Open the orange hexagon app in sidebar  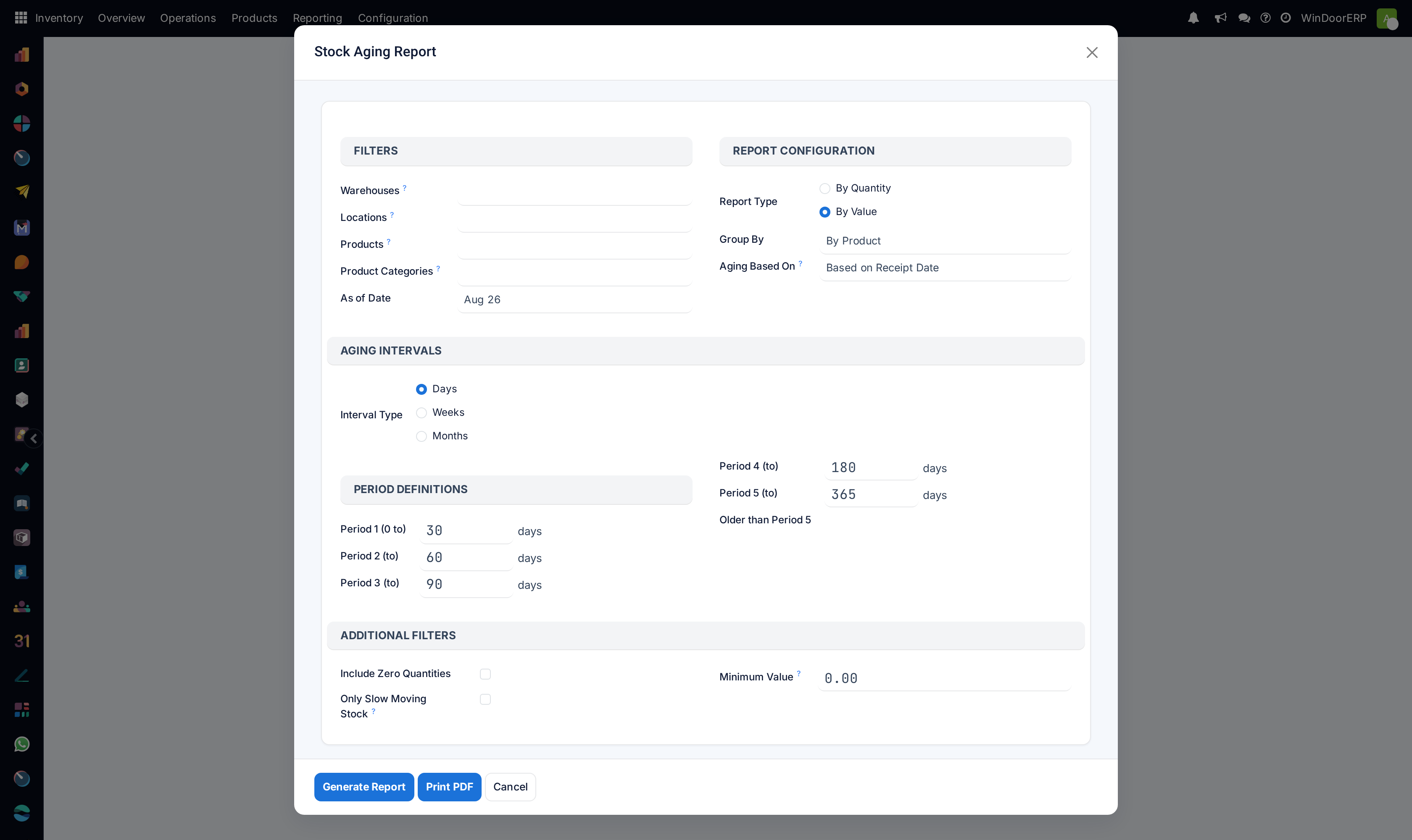click(x=21, y=89)
